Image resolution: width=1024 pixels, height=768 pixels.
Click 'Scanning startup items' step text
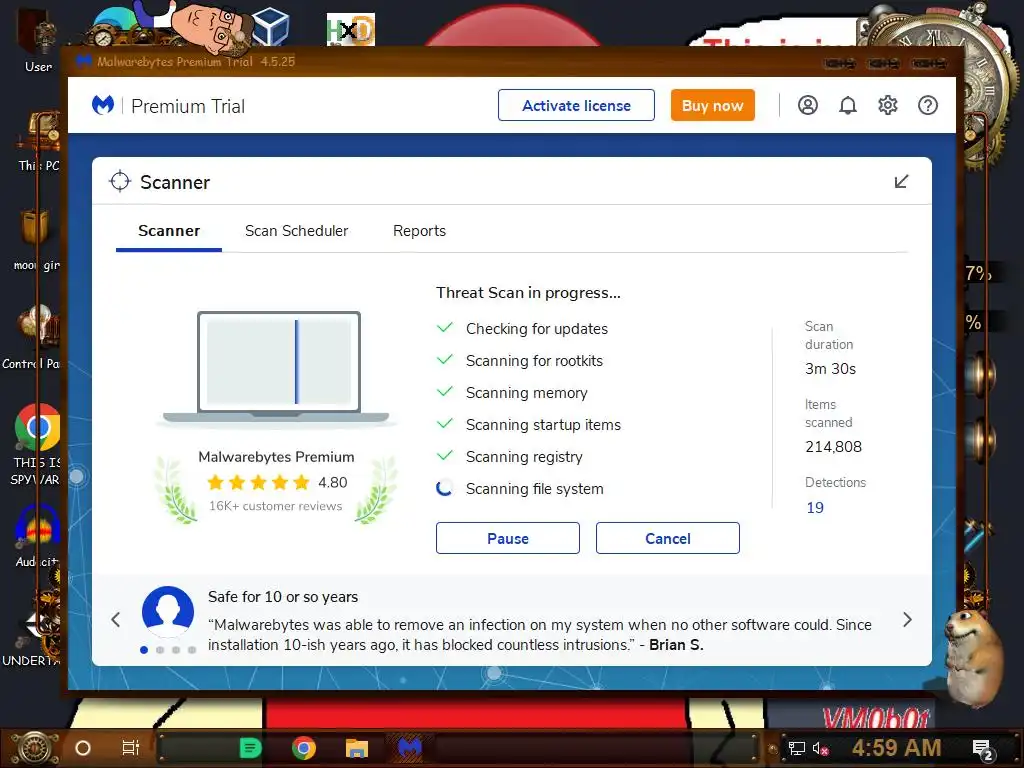[543, 424]
